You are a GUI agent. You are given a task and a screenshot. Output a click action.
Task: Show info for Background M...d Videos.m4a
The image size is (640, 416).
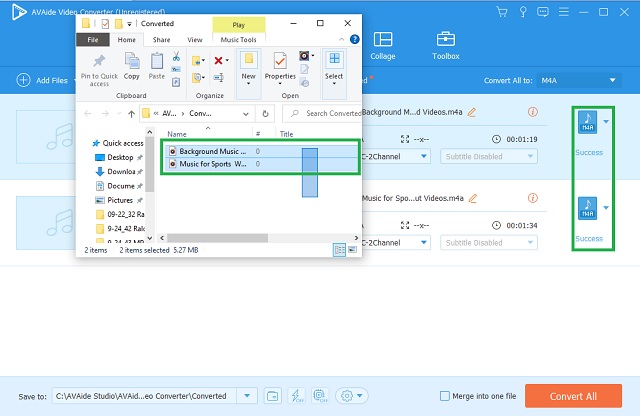[533, 112]
